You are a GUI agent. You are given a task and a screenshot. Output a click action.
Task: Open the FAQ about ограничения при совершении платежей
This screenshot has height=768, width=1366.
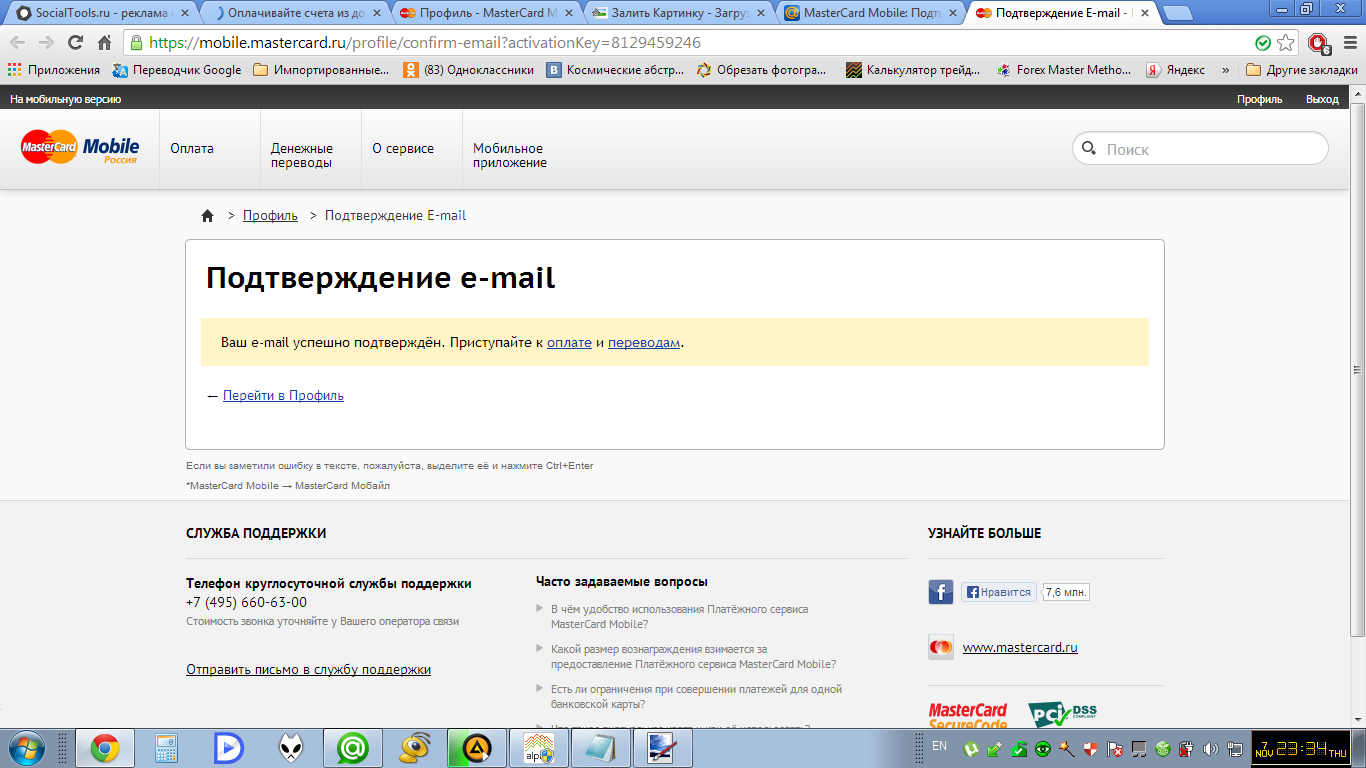(x=696, y=696)
